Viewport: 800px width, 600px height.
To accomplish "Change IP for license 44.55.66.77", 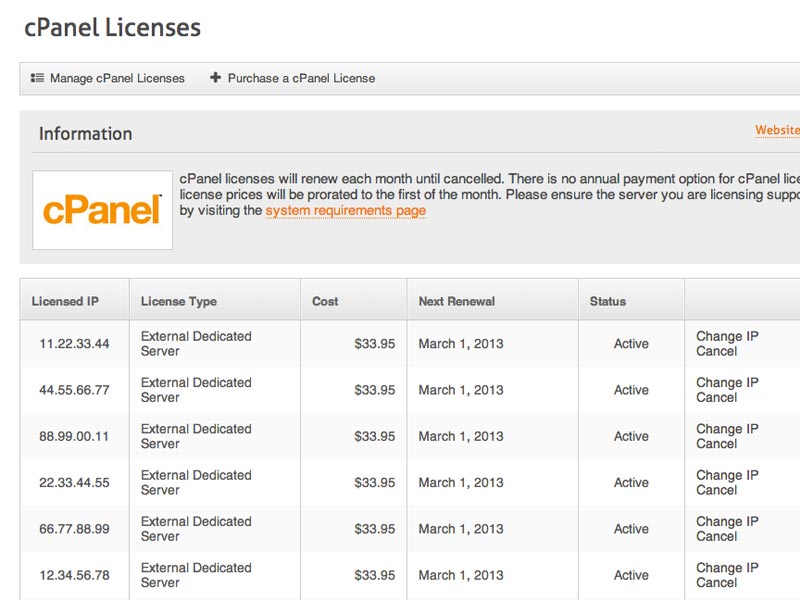I will point(727,383).
